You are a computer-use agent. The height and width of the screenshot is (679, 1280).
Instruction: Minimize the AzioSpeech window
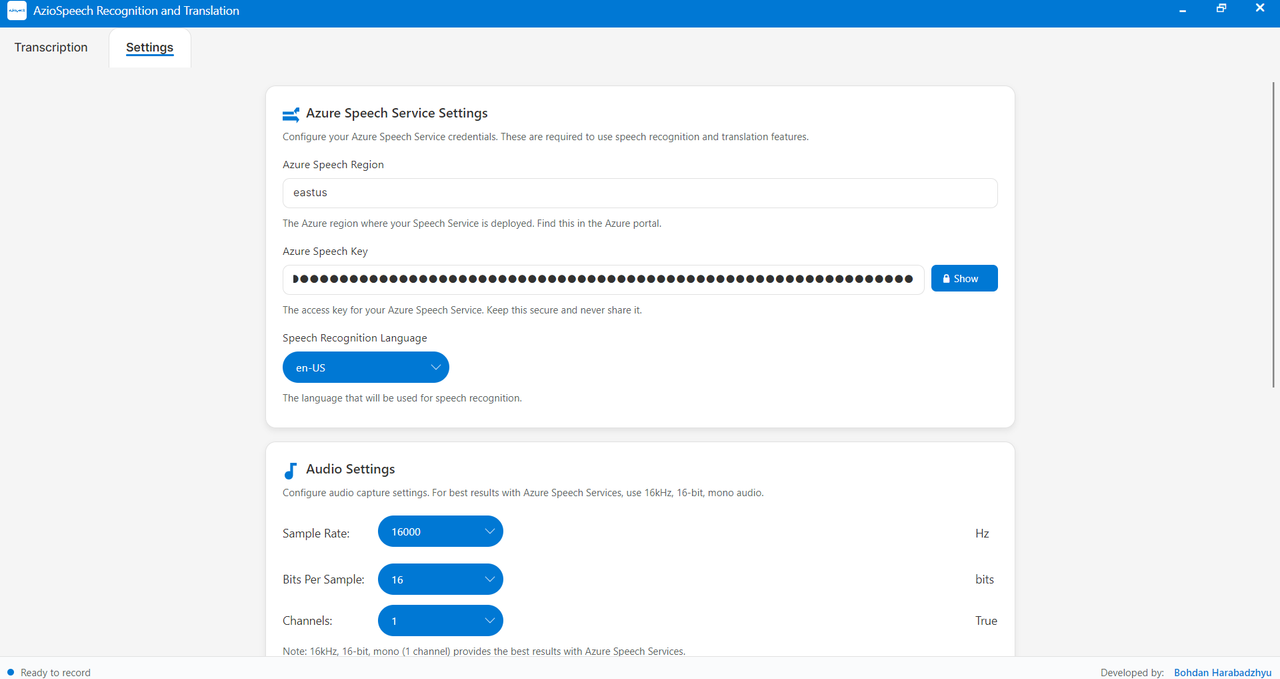[1184, 10]
